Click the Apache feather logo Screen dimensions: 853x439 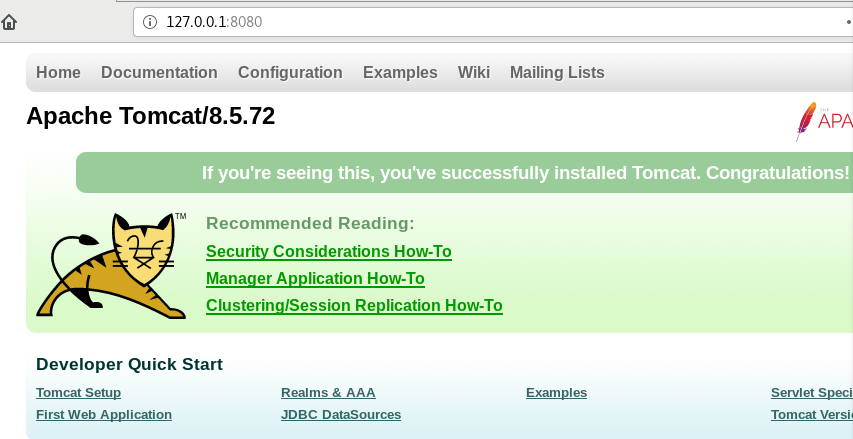pos(824,122)
